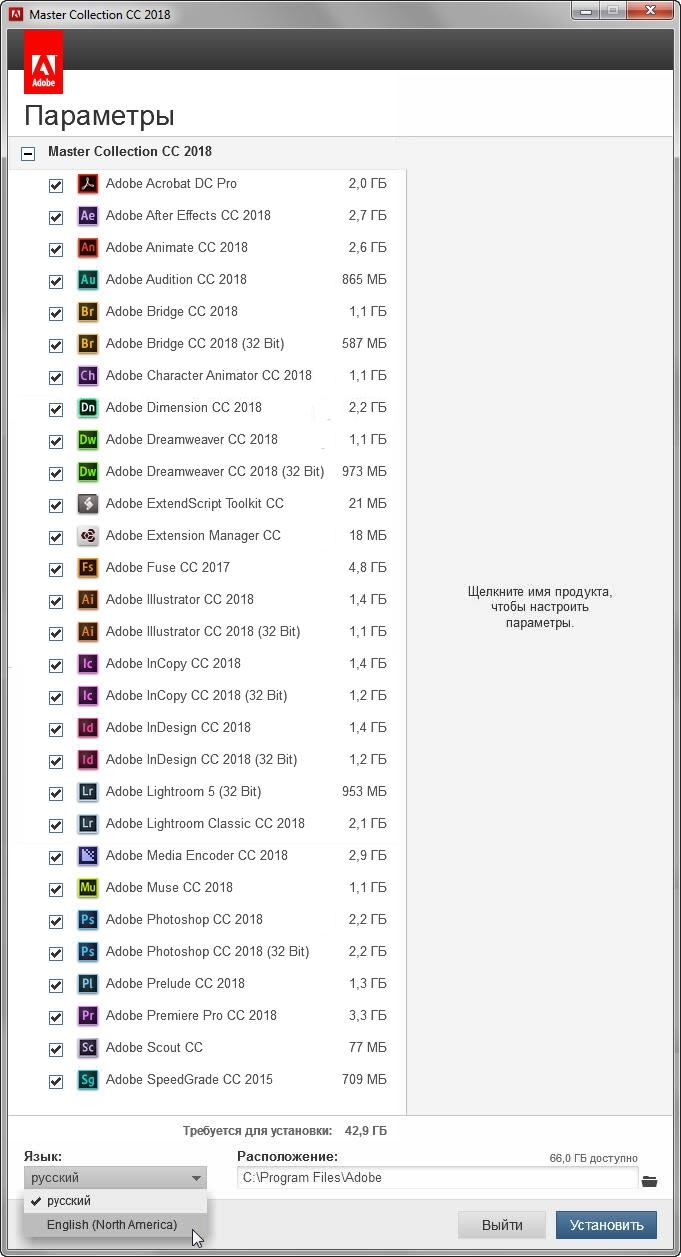681x1257 pixels.
Task: Open the folder browse icon for install location
Action: pyautogui.click(x=650, y=1181)
